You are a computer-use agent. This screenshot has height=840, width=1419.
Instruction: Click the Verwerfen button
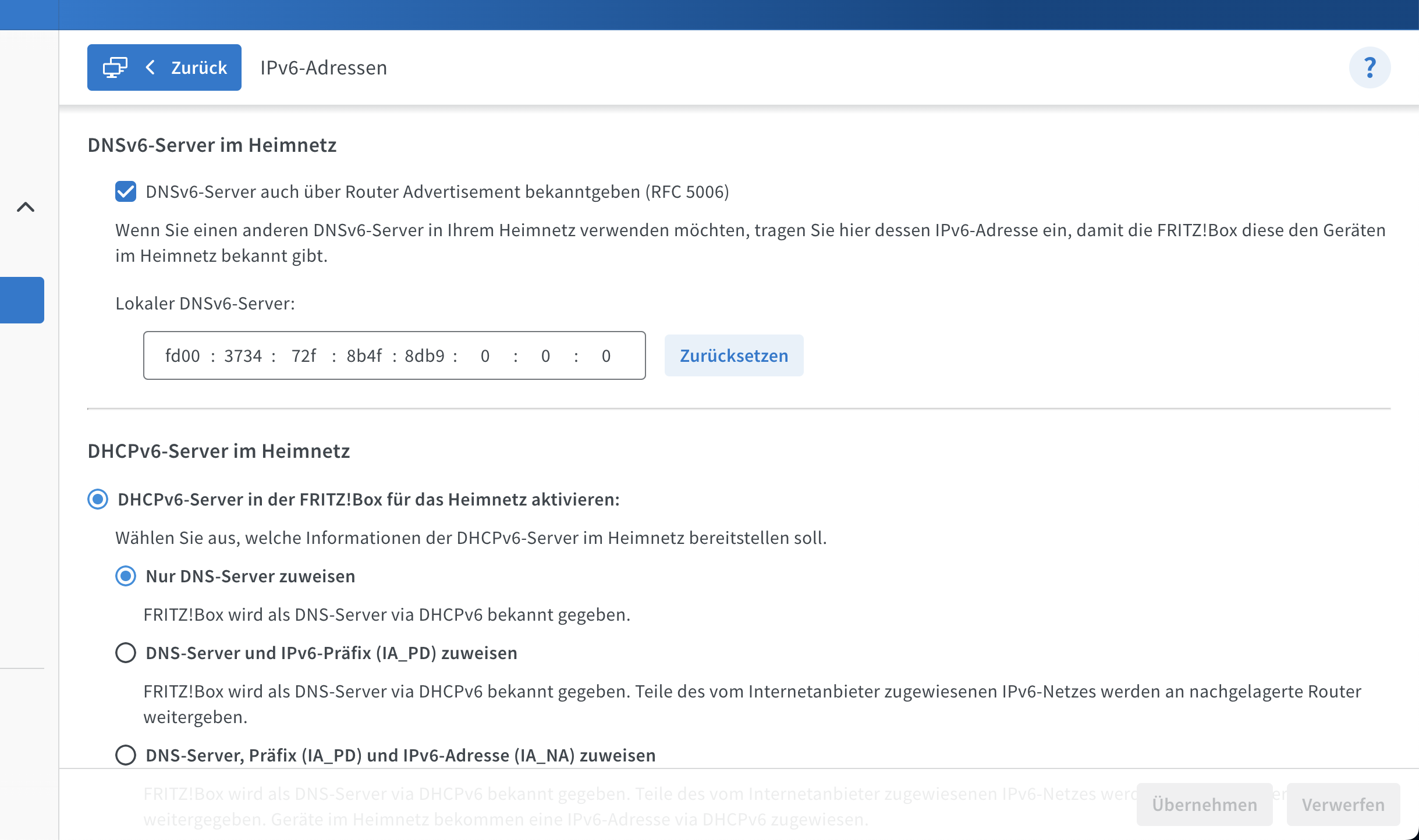1343,805
